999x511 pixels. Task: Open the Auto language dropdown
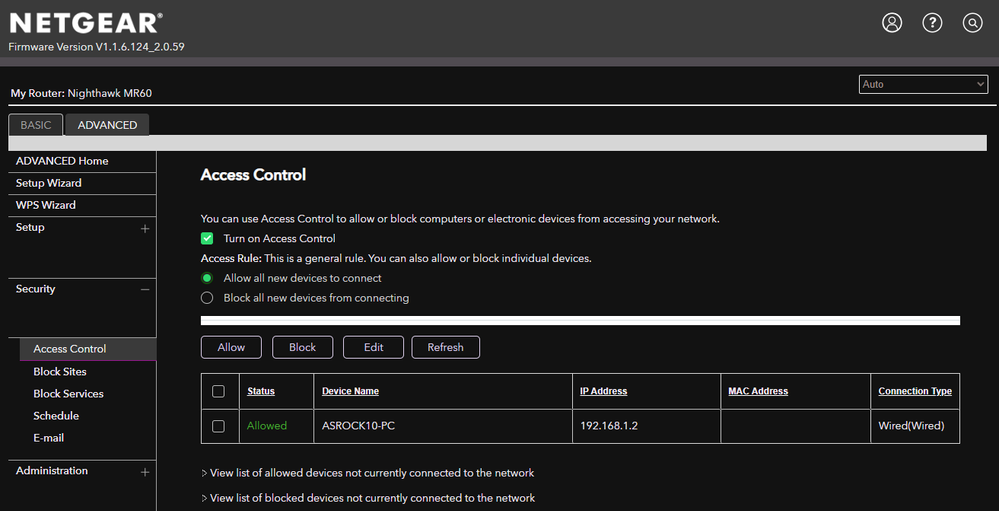coord(923,84)
